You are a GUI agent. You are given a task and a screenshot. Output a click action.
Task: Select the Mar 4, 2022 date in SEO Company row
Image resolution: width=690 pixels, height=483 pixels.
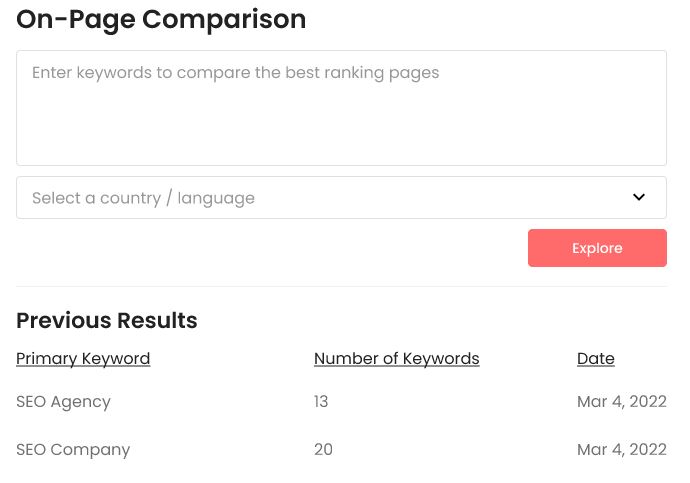(621, 449)
